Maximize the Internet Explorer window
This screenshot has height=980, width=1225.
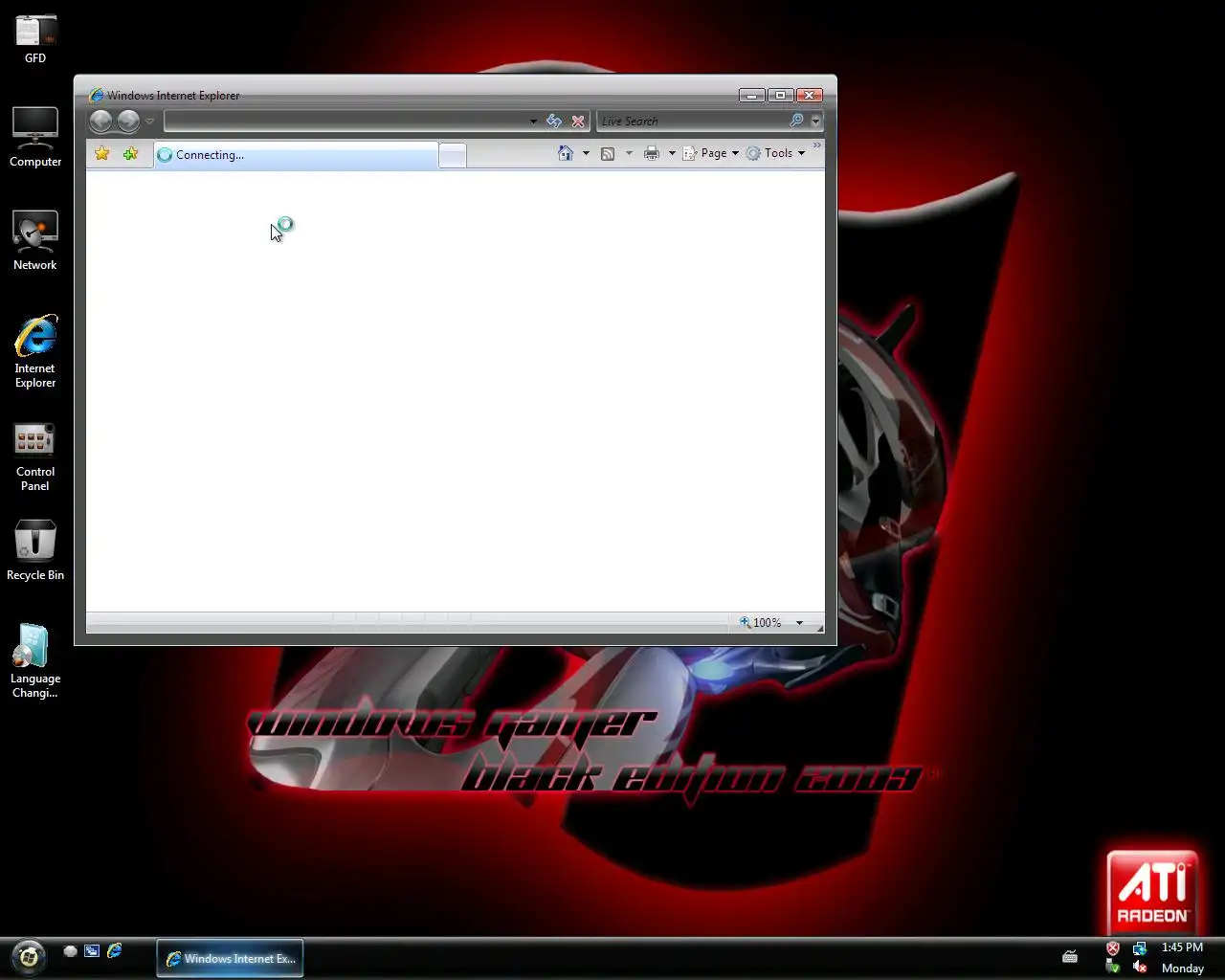tap(780, 95)
